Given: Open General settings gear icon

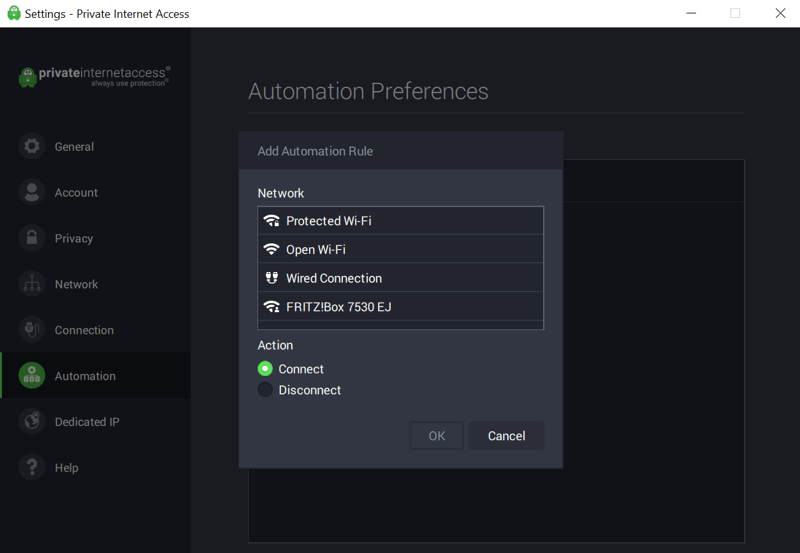Looking at the screenshot, I should (x=32, y=146).
